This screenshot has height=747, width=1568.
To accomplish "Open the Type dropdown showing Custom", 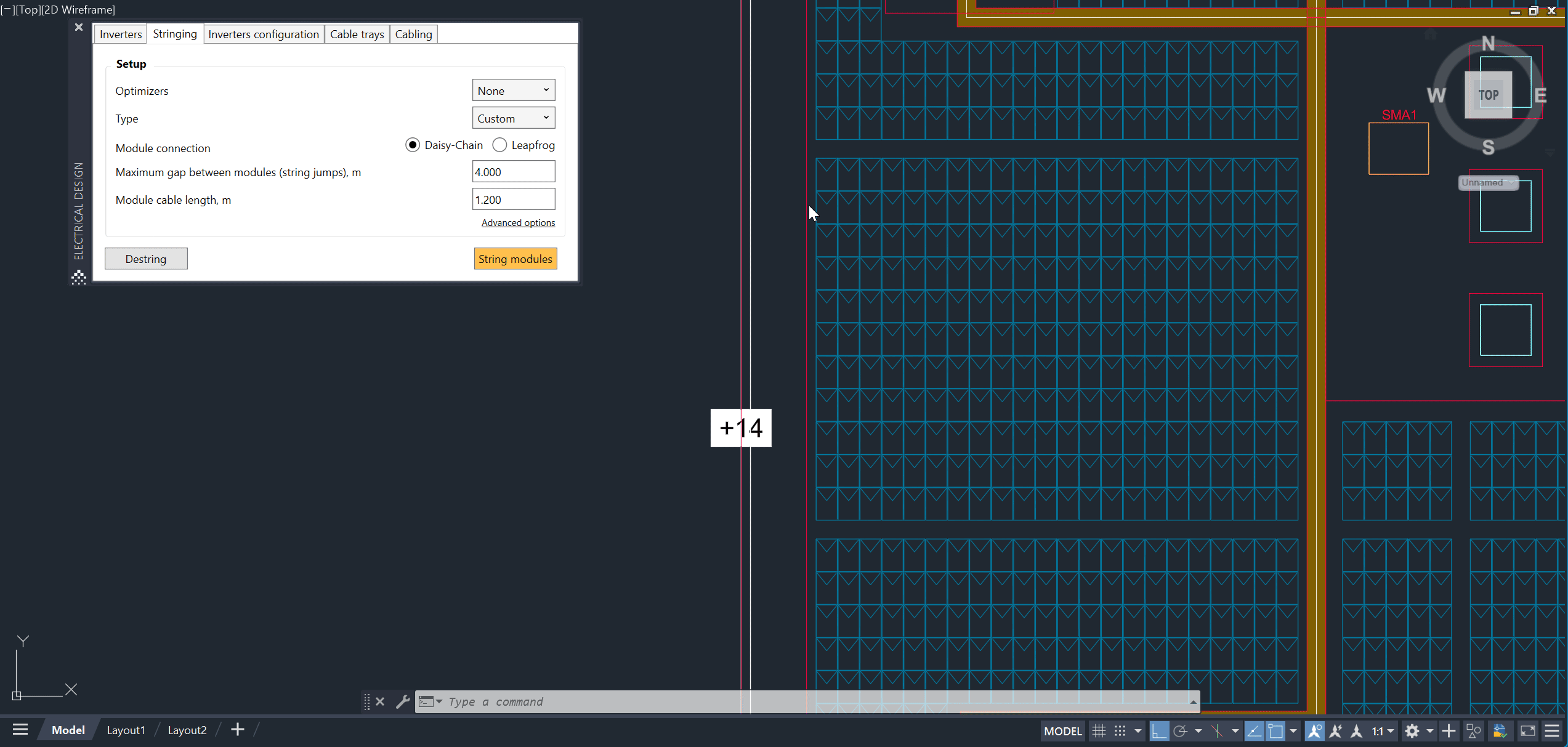I will point(514,118).
